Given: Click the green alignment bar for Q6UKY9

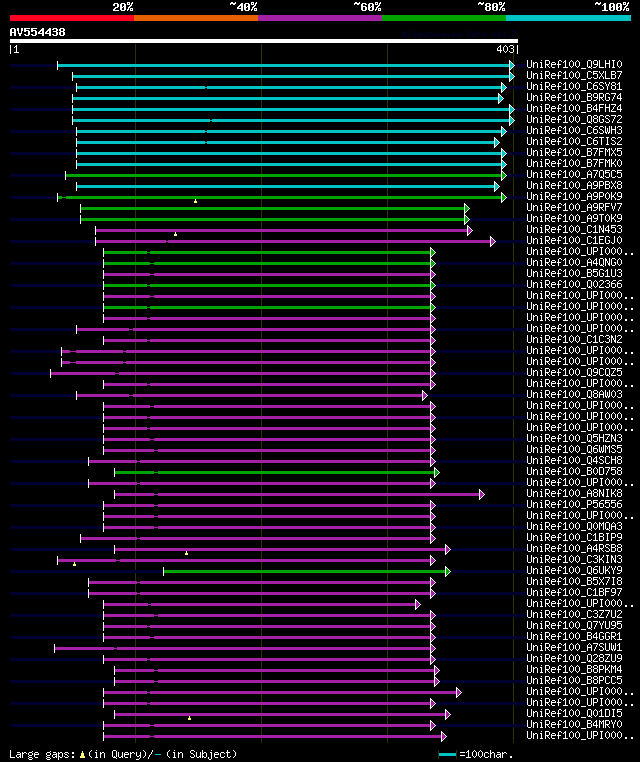Looking at the screenshot, I should [x=307, y=572].
